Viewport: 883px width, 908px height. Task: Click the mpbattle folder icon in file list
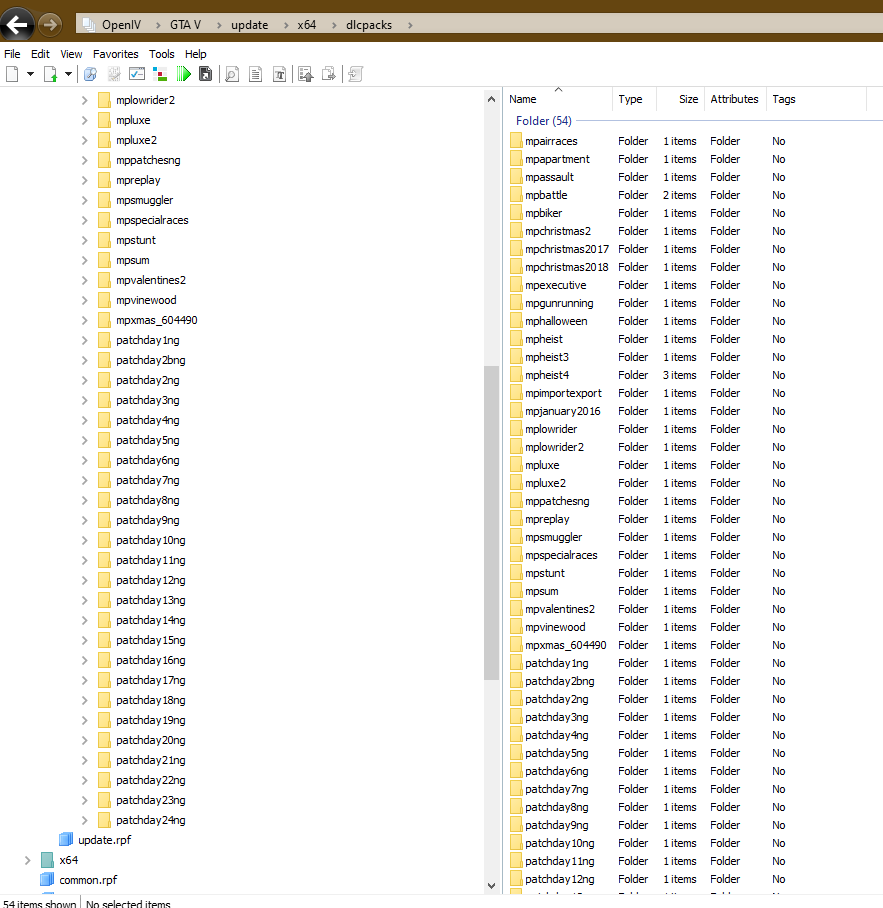(516, 195)
